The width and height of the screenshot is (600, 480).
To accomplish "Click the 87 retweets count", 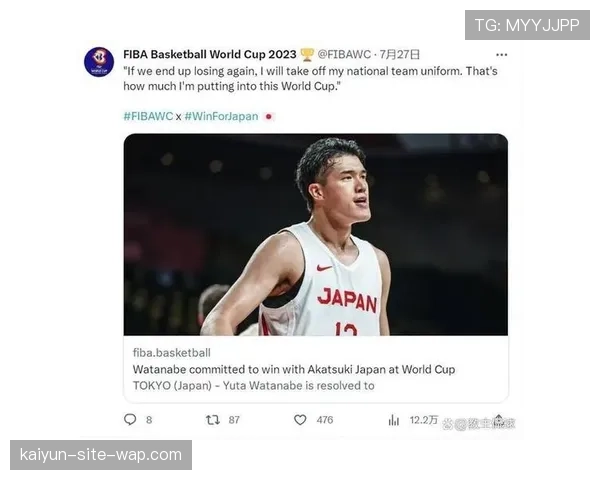I will coord(234,420).
